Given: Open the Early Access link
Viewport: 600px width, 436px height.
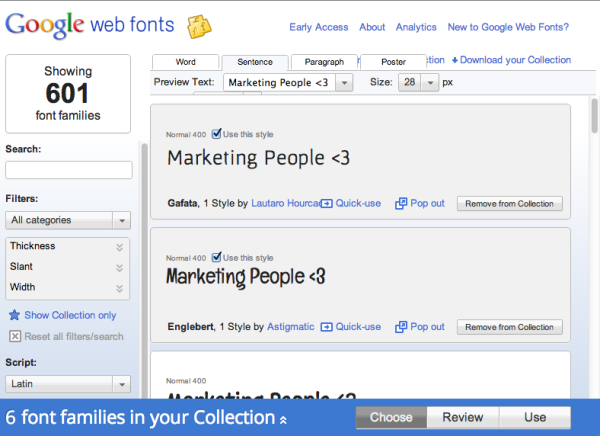Looking at the screenshot, I should point(319,27).
